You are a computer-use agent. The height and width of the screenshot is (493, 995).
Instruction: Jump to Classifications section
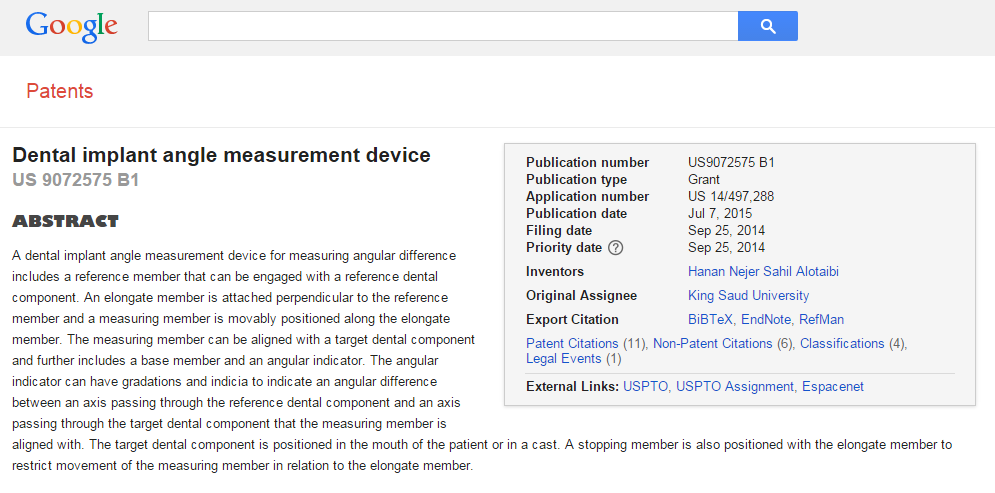point(842,344)
